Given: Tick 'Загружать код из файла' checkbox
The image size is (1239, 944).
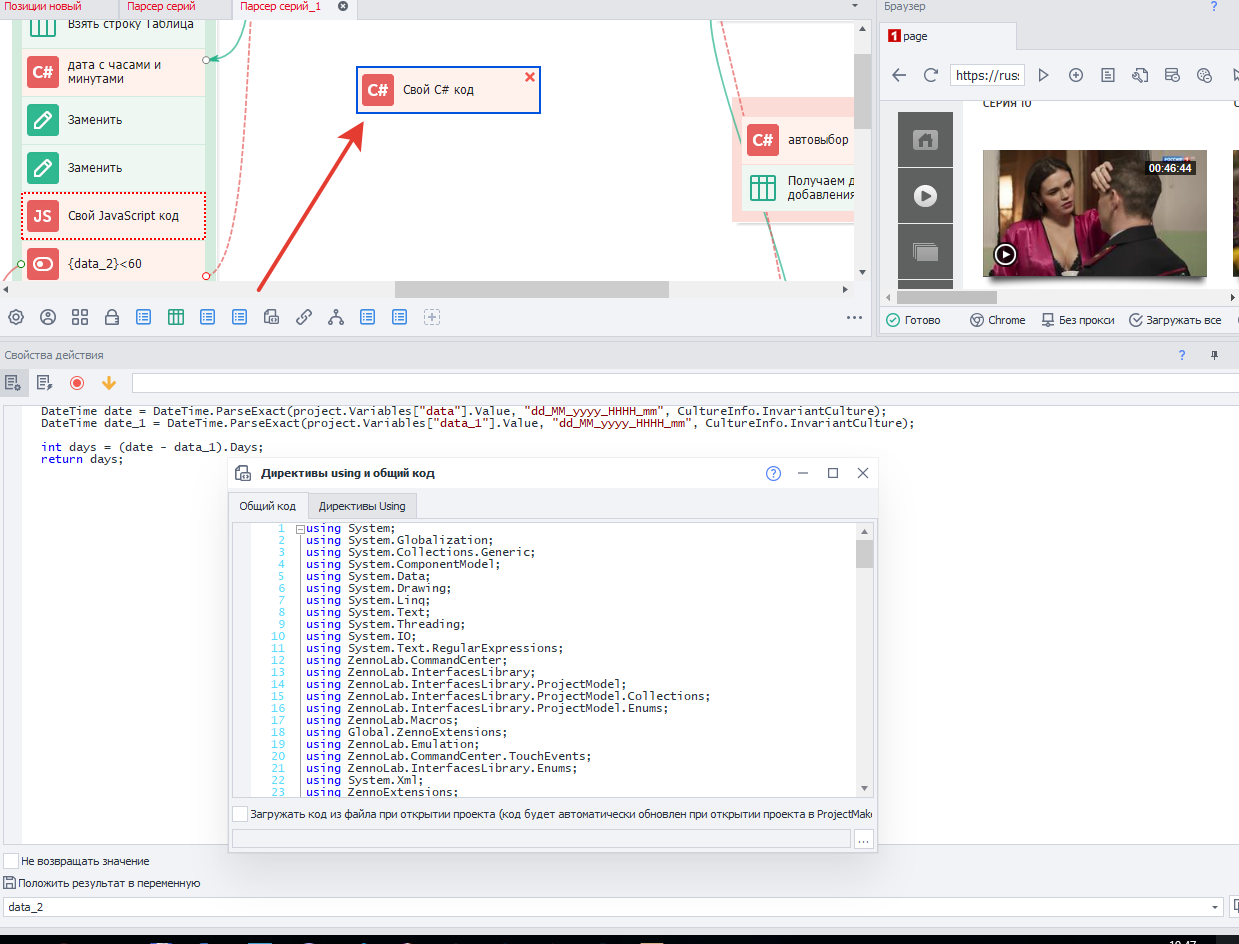Looking at the screenshot, I should pyautogui.click(x=240, y=814).
